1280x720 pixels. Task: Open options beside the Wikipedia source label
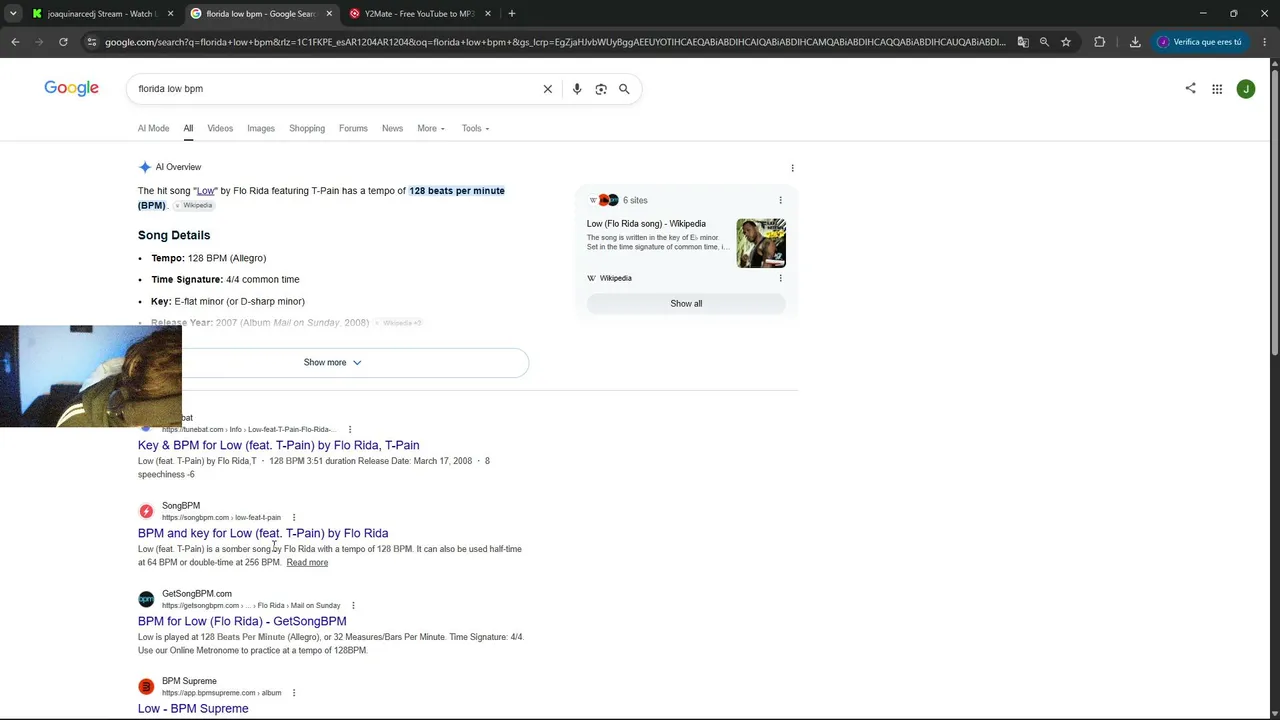(x=781, y=278)
